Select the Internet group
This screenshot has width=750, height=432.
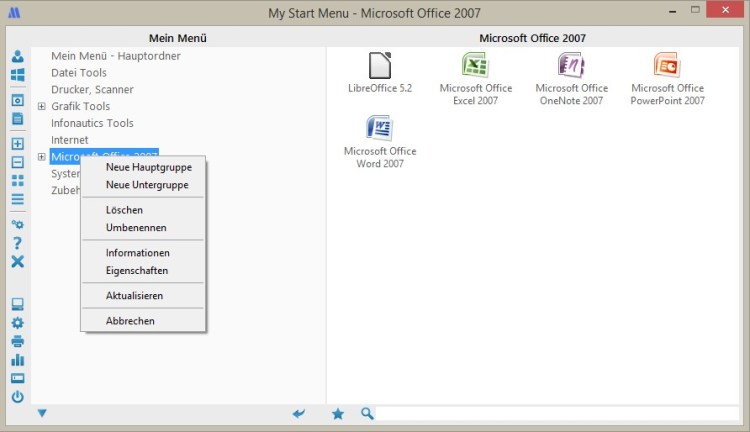(70, 140)
